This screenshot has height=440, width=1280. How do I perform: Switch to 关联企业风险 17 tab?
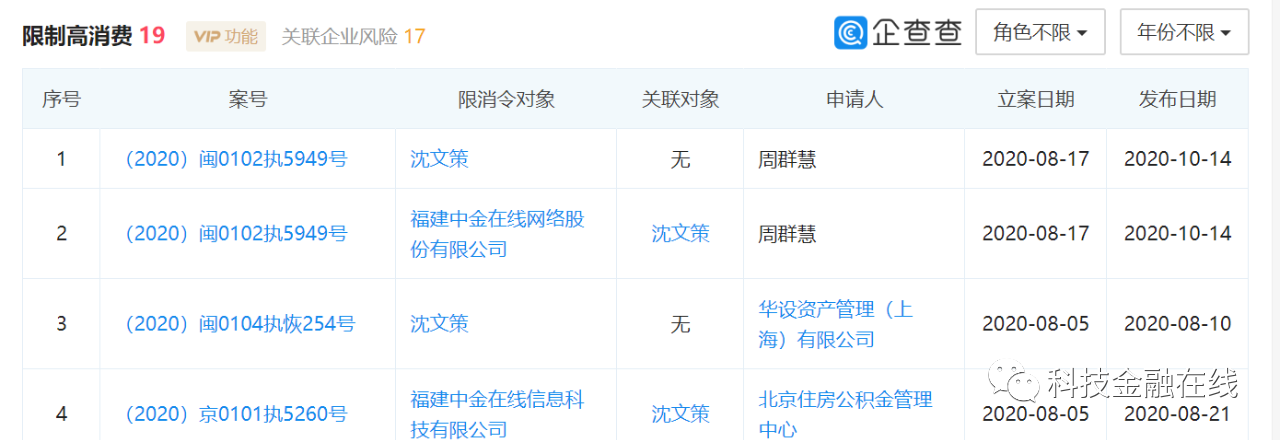click(353, 37)
